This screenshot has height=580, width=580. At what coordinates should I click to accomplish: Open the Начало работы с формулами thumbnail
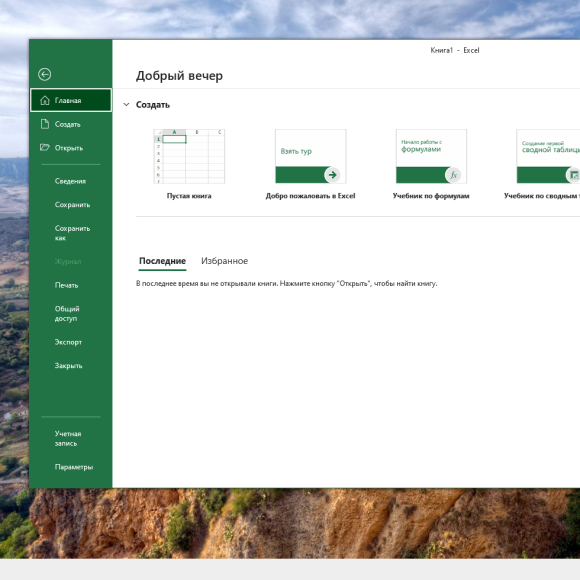[431, 156]
